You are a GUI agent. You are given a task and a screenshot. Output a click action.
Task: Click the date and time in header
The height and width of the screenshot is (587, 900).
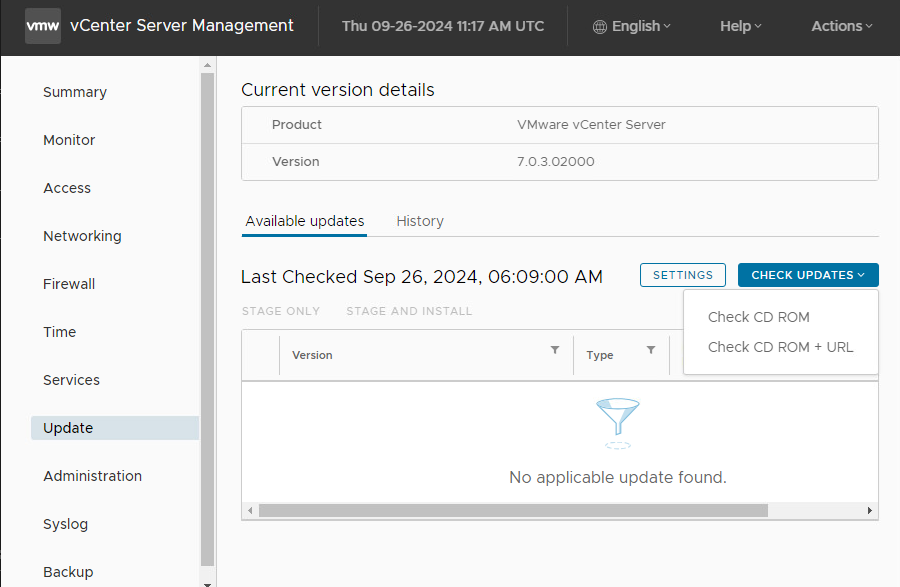pyautogui.click(x=443, y=26)
